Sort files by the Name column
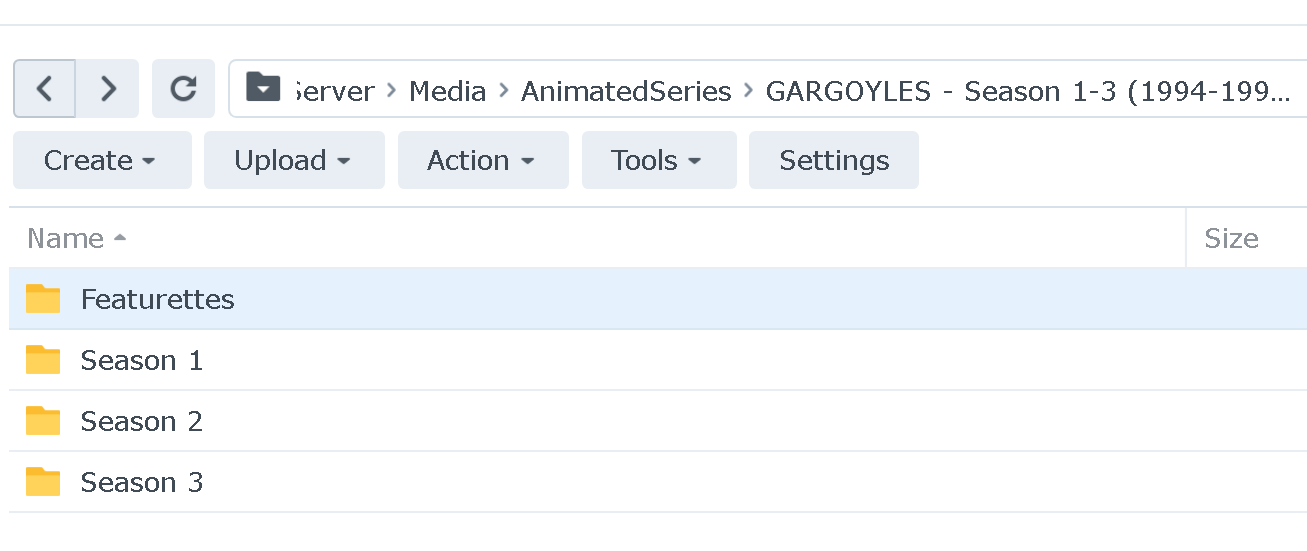The height and width of the screenshot is (551, 1307). click(66, 238)
